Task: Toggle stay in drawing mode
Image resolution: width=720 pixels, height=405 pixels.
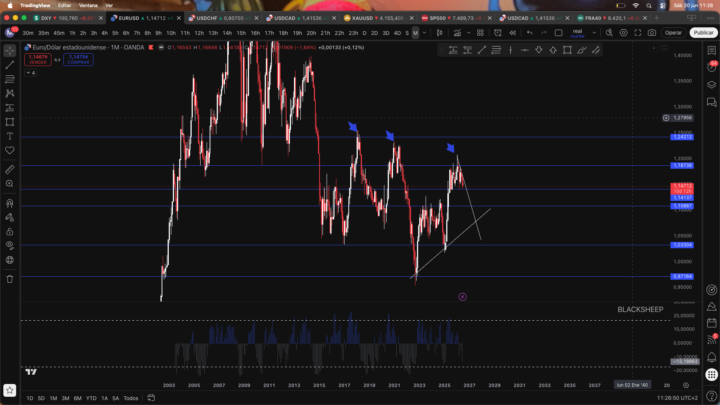Action: (10, 217)
